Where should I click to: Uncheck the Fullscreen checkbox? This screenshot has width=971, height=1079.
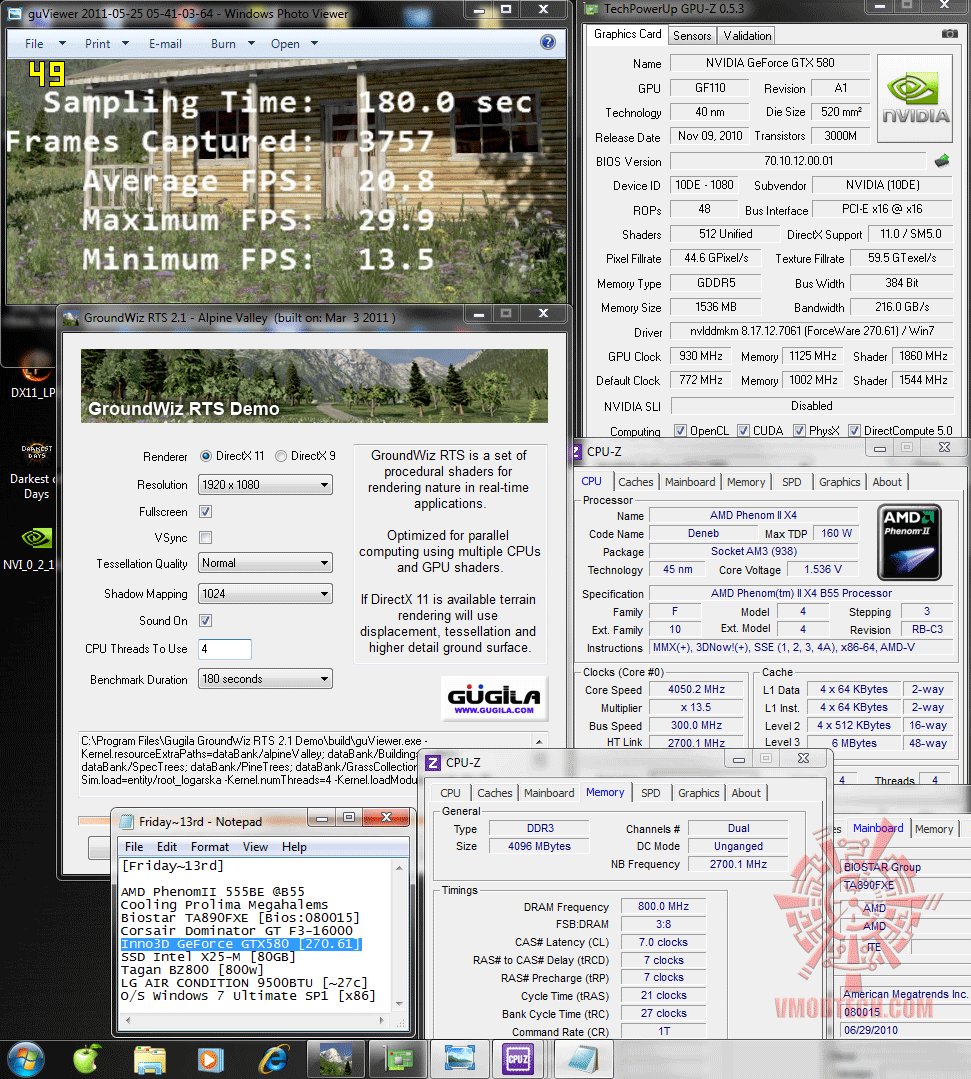click(x=205, y=511)
